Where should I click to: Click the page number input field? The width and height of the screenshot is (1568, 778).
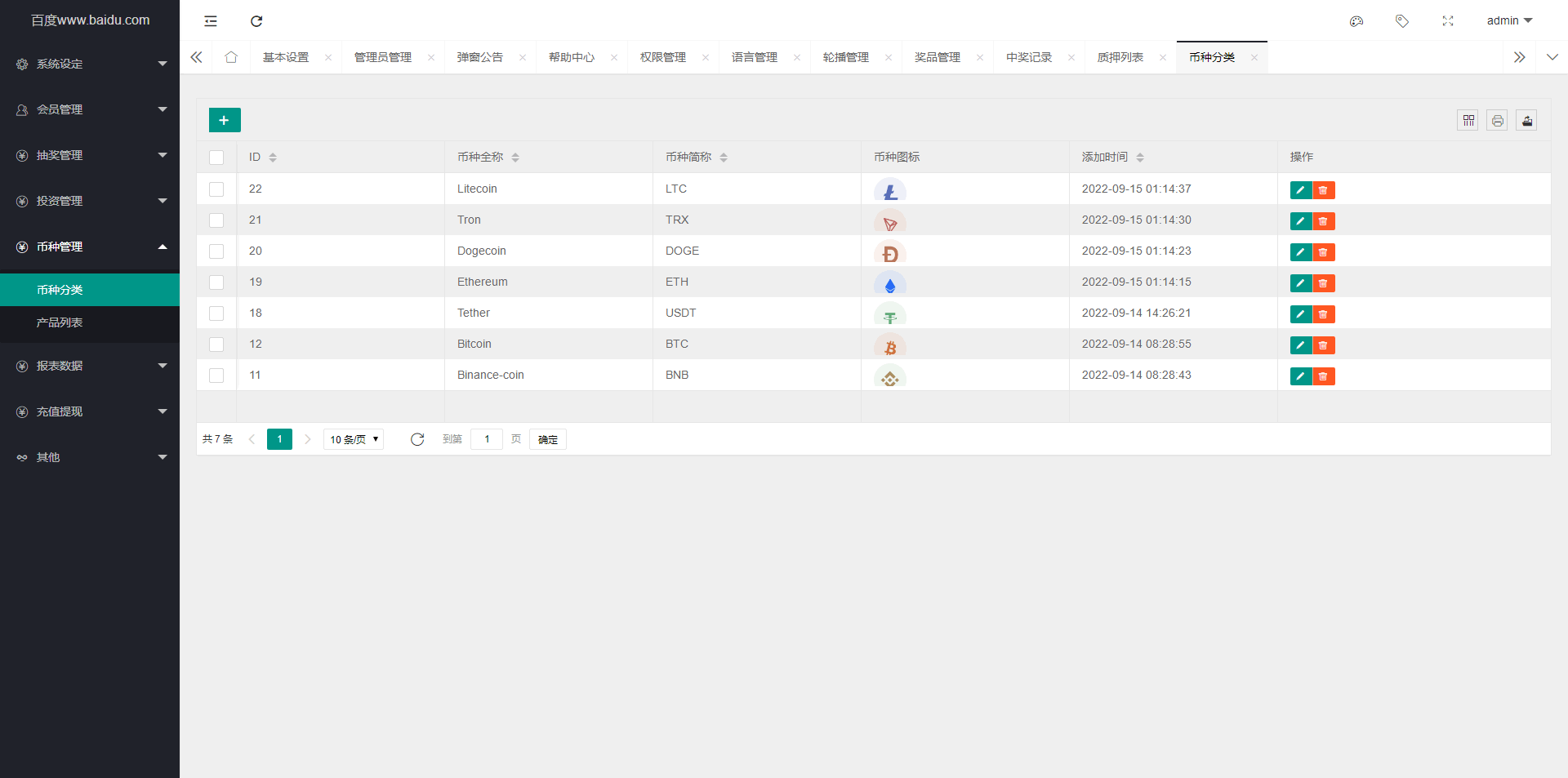(x=487, y=439)
